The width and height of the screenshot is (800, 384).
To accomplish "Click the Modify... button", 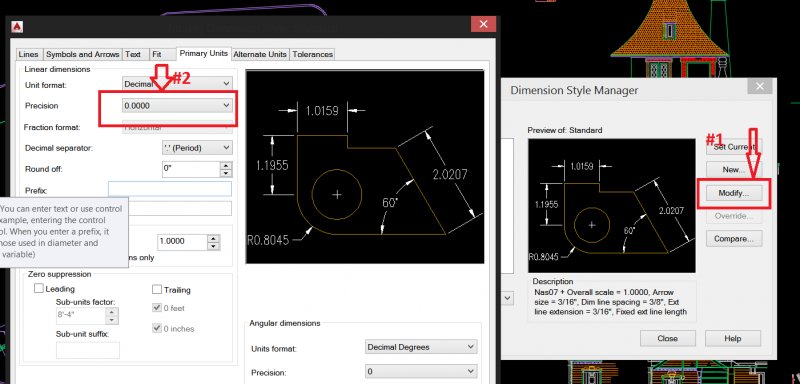I will tap(734, 193).
